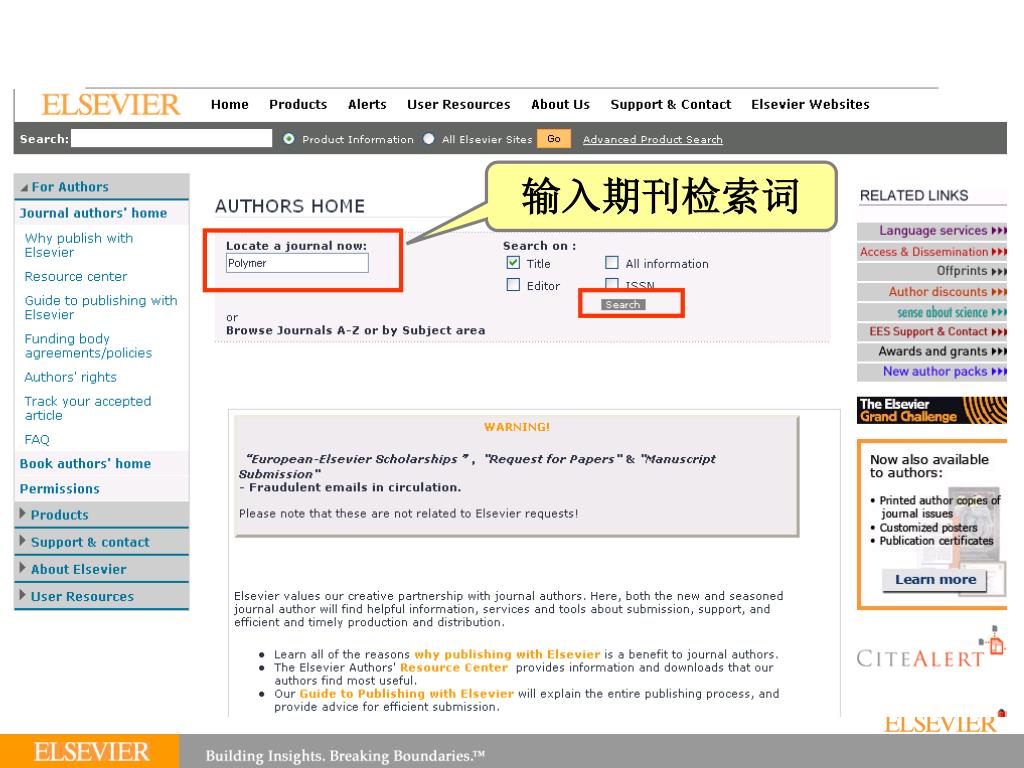The height and width of the screenshot is (768, 1024).
Task: Open the User Resources top menu
Action: (458, 104)
